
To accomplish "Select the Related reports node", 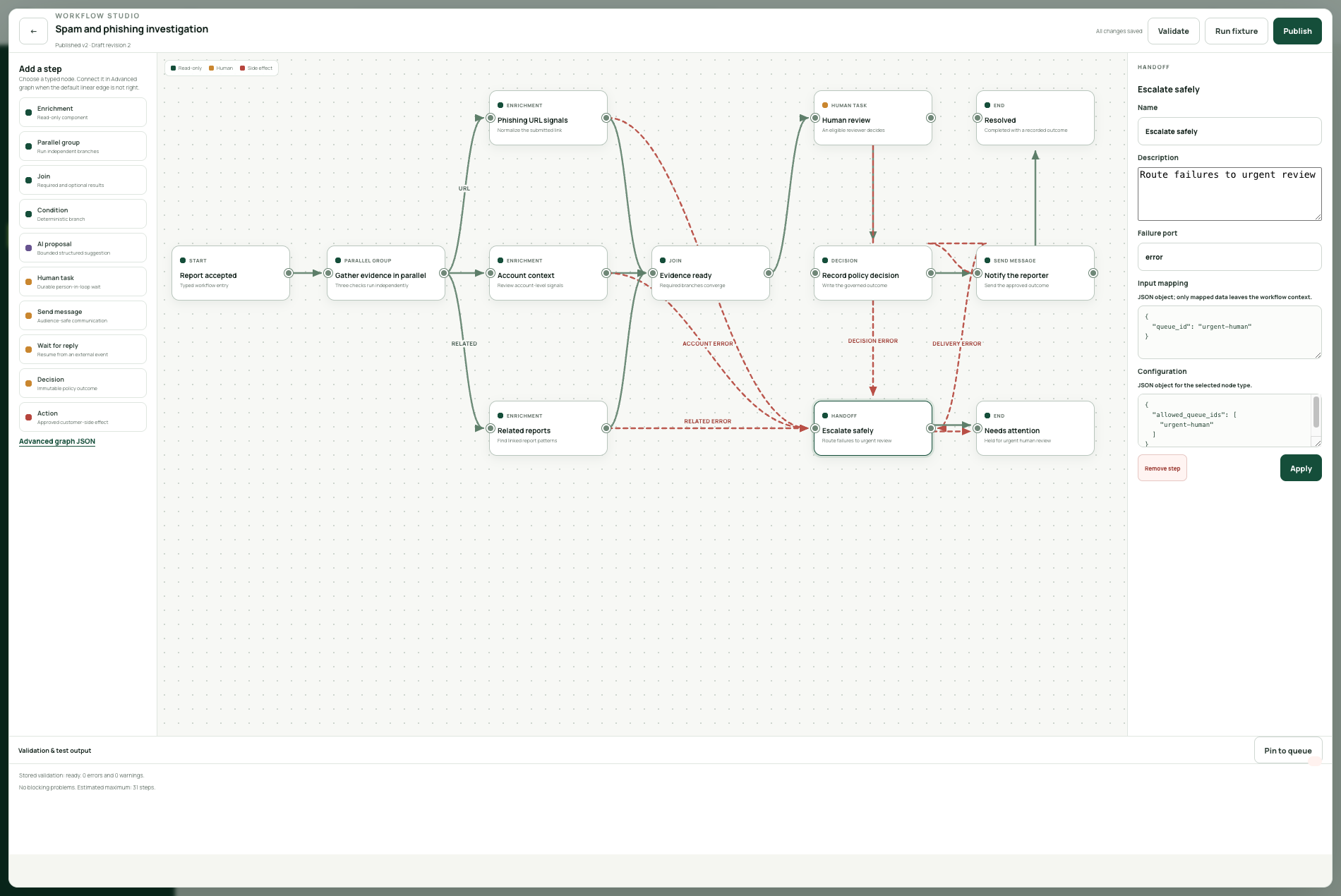I will pos(548,428).
